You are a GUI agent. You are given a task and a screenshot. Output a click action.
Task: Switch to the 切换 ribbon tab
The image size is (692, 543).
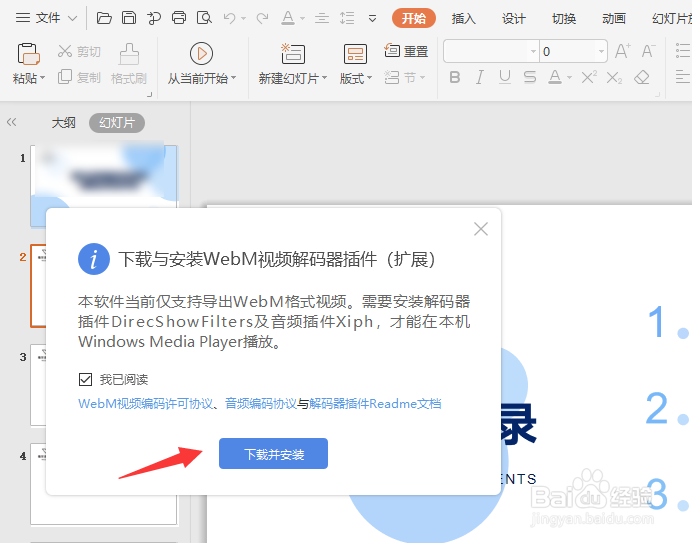coord(564,19)
